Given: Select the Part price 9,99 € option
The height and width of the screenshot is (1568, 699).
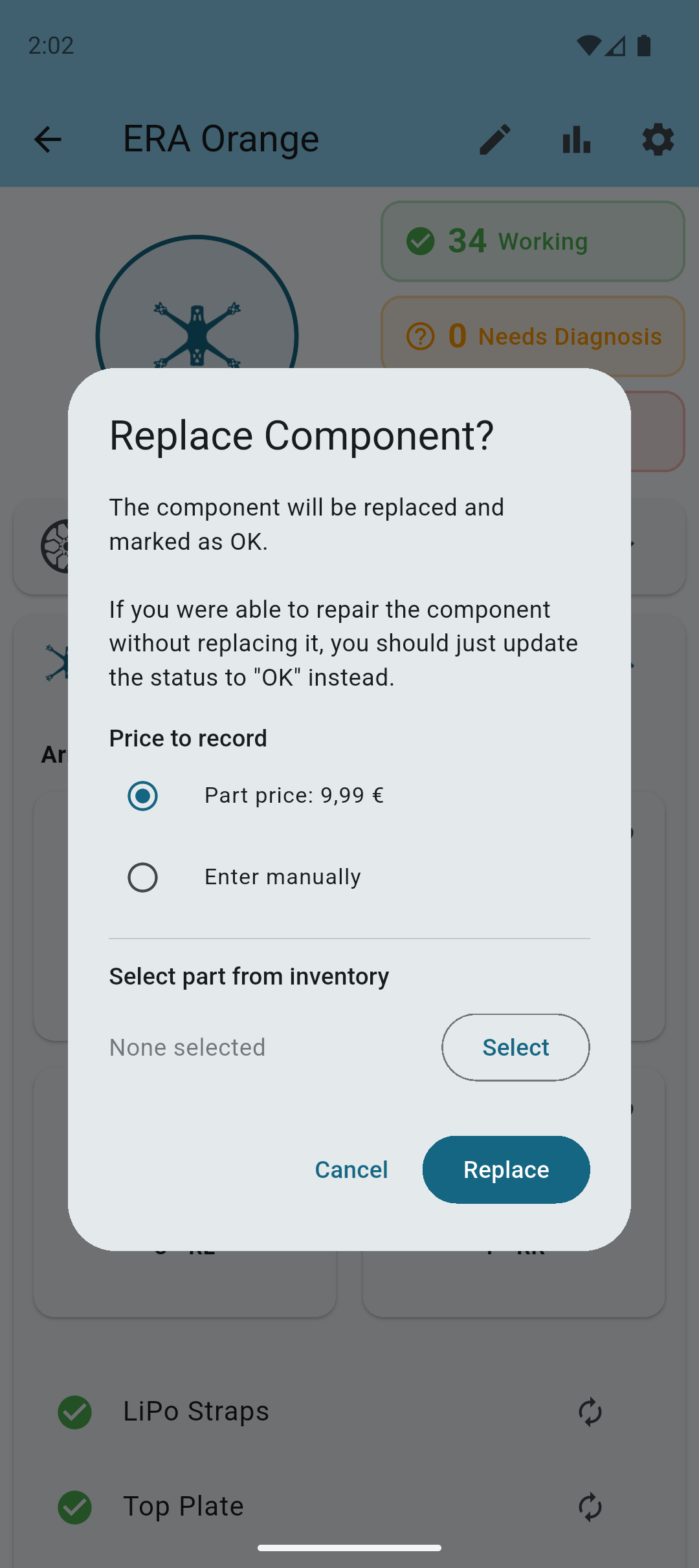Looking at the screenshot, I should (x=142, y=796).
